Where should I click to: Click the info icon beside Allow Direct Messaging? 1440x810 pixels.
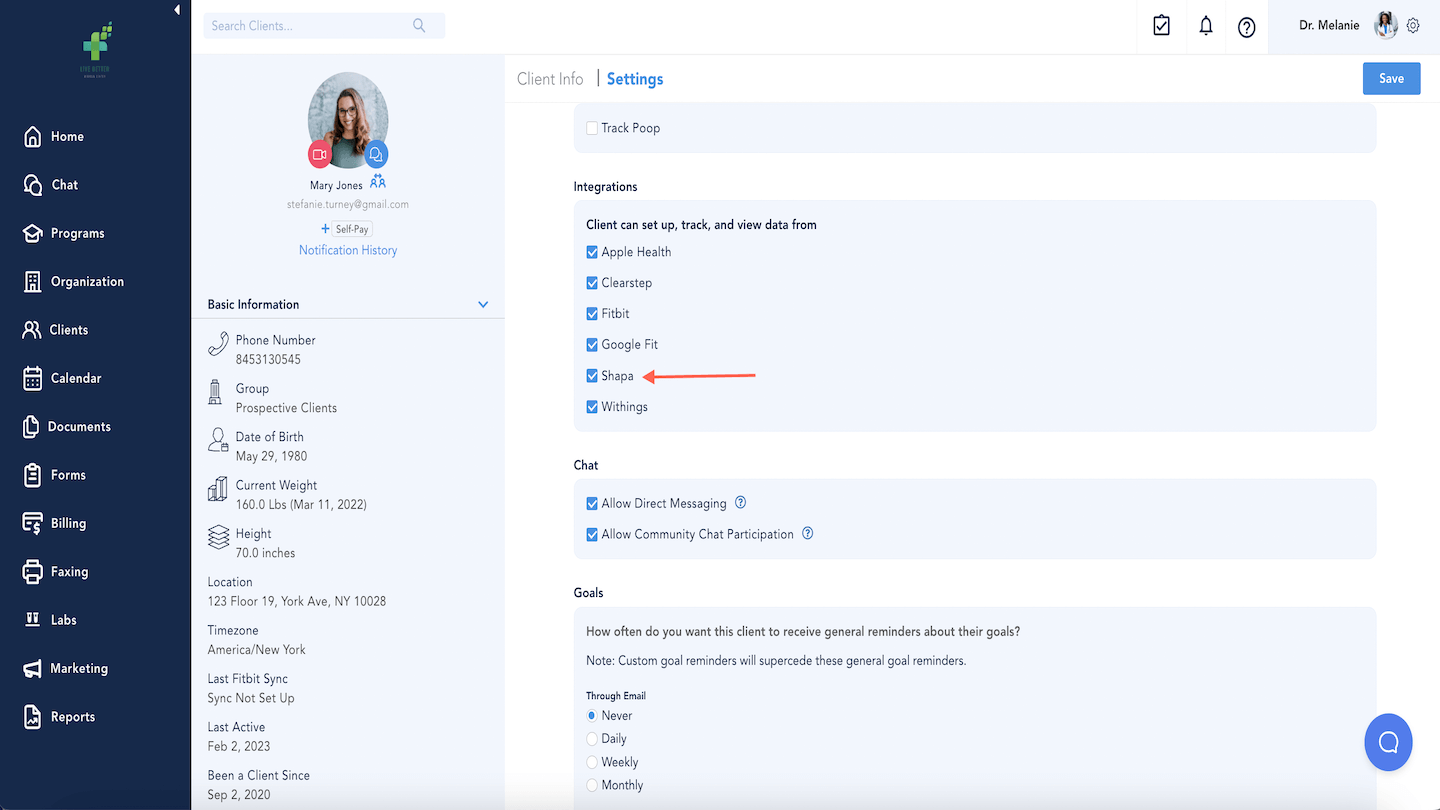point(741,503)
